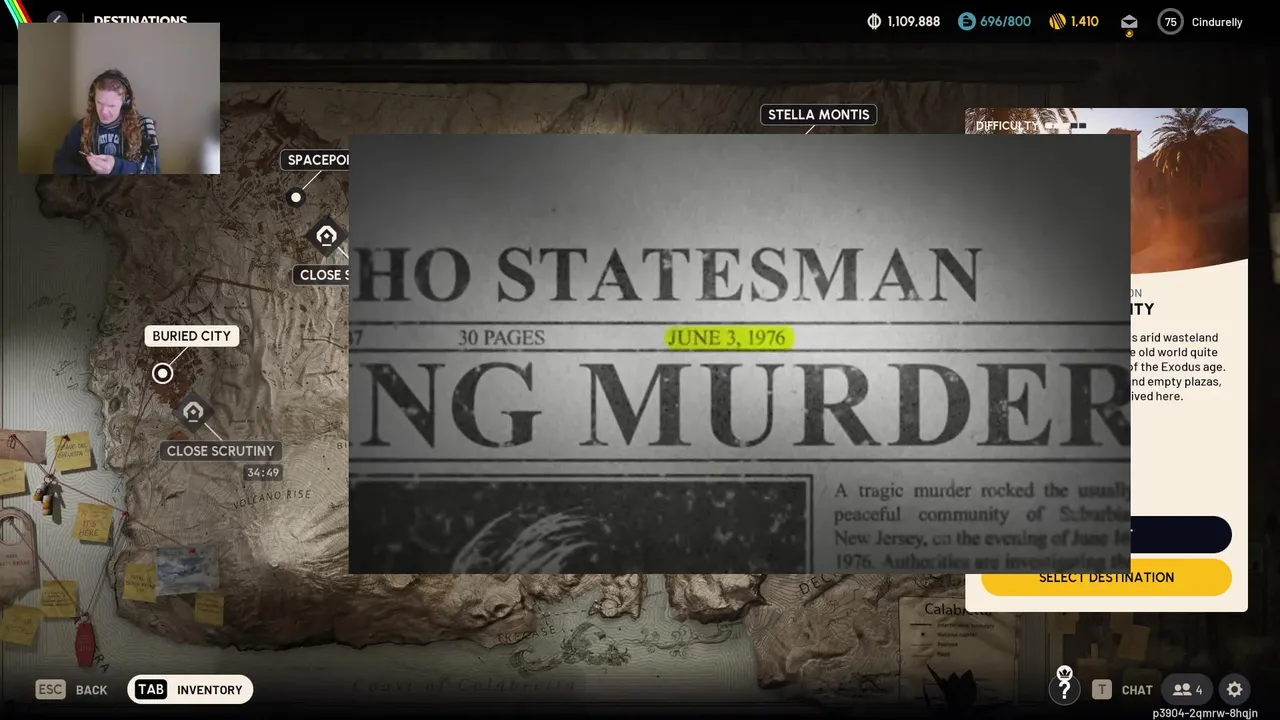Click the Buried City map node circle
Viewport: 1280px width, 720px height.
(162, 373)
